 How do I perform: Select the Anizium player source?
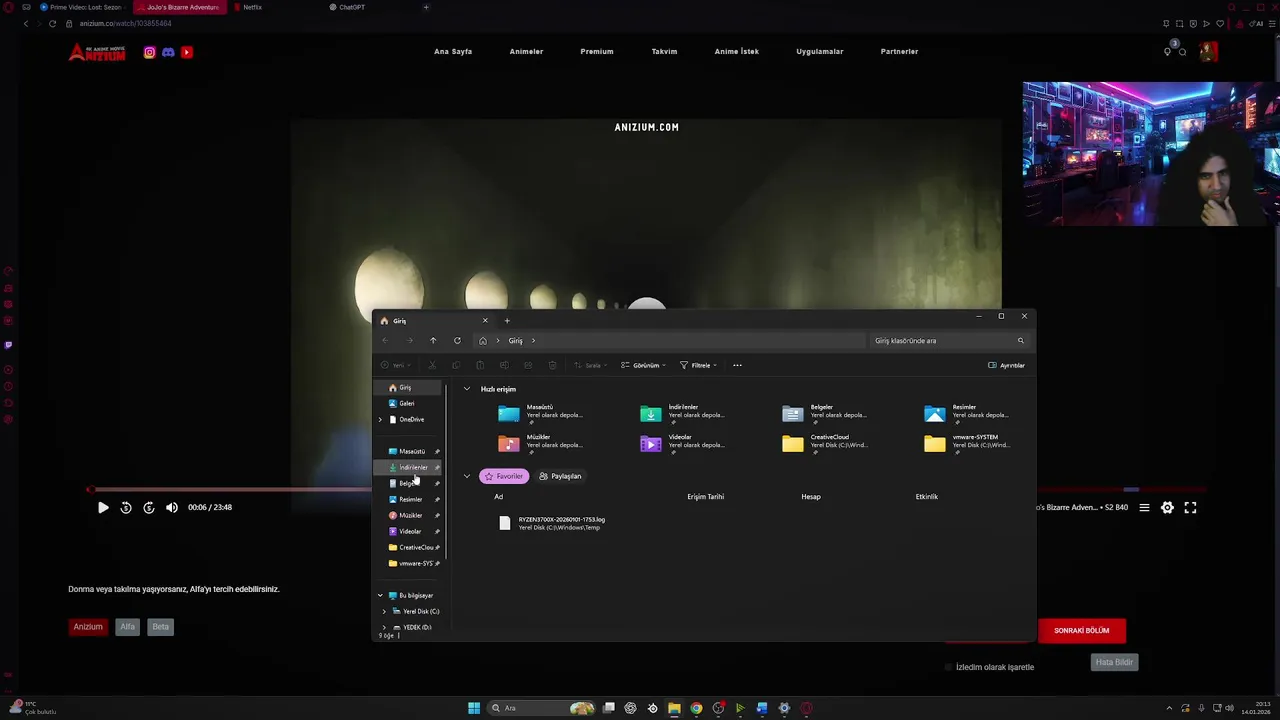[x=88, y=627]
